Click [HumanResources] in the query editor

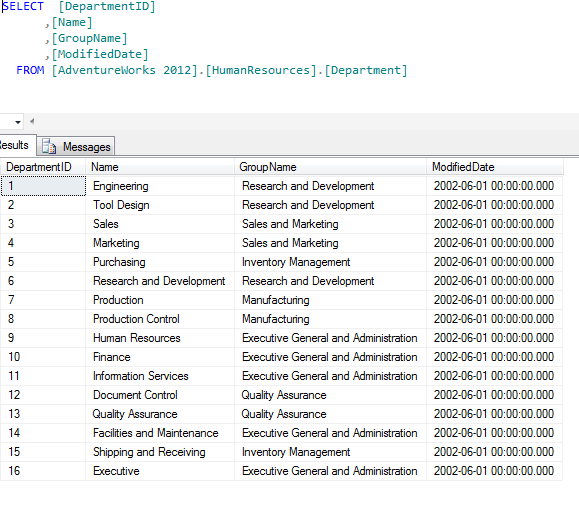pyautogui.click(x=261, y=70)
